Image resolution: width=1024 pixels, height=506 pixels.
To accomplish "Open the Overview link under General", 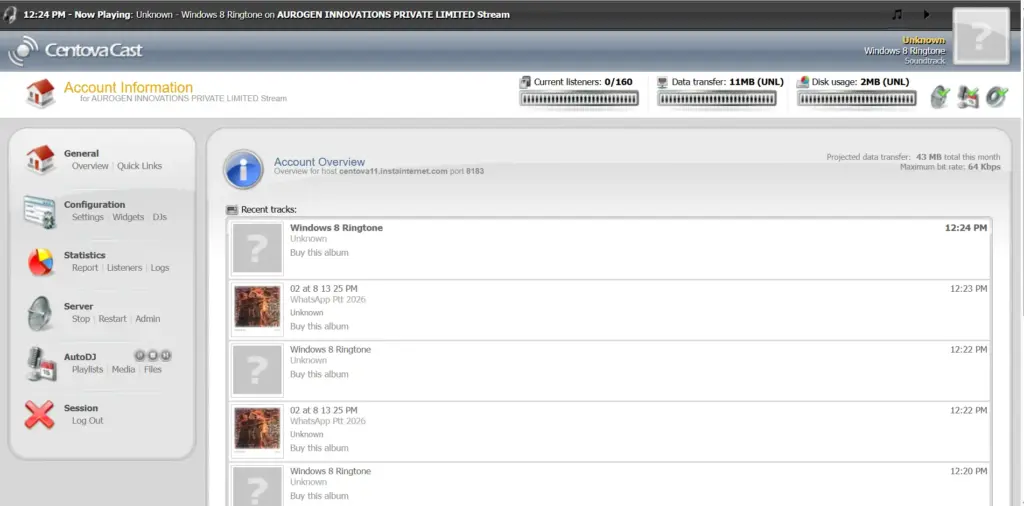I will tap(90, 166).
